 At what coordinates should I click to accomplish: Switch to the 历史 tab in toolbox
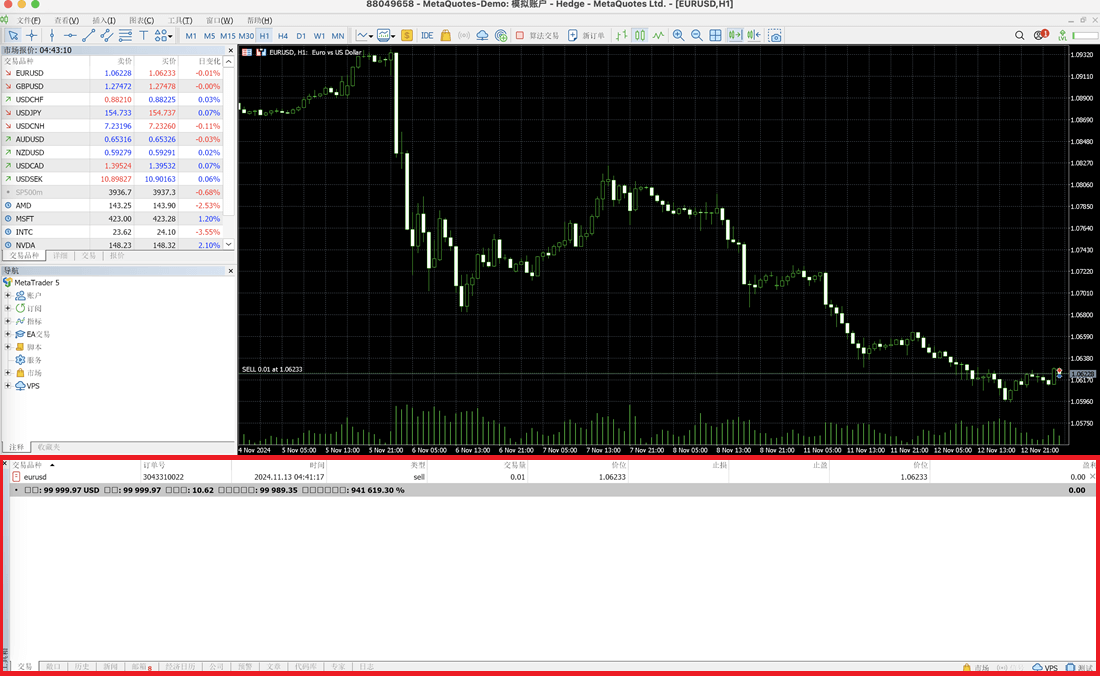click(82, 666)
